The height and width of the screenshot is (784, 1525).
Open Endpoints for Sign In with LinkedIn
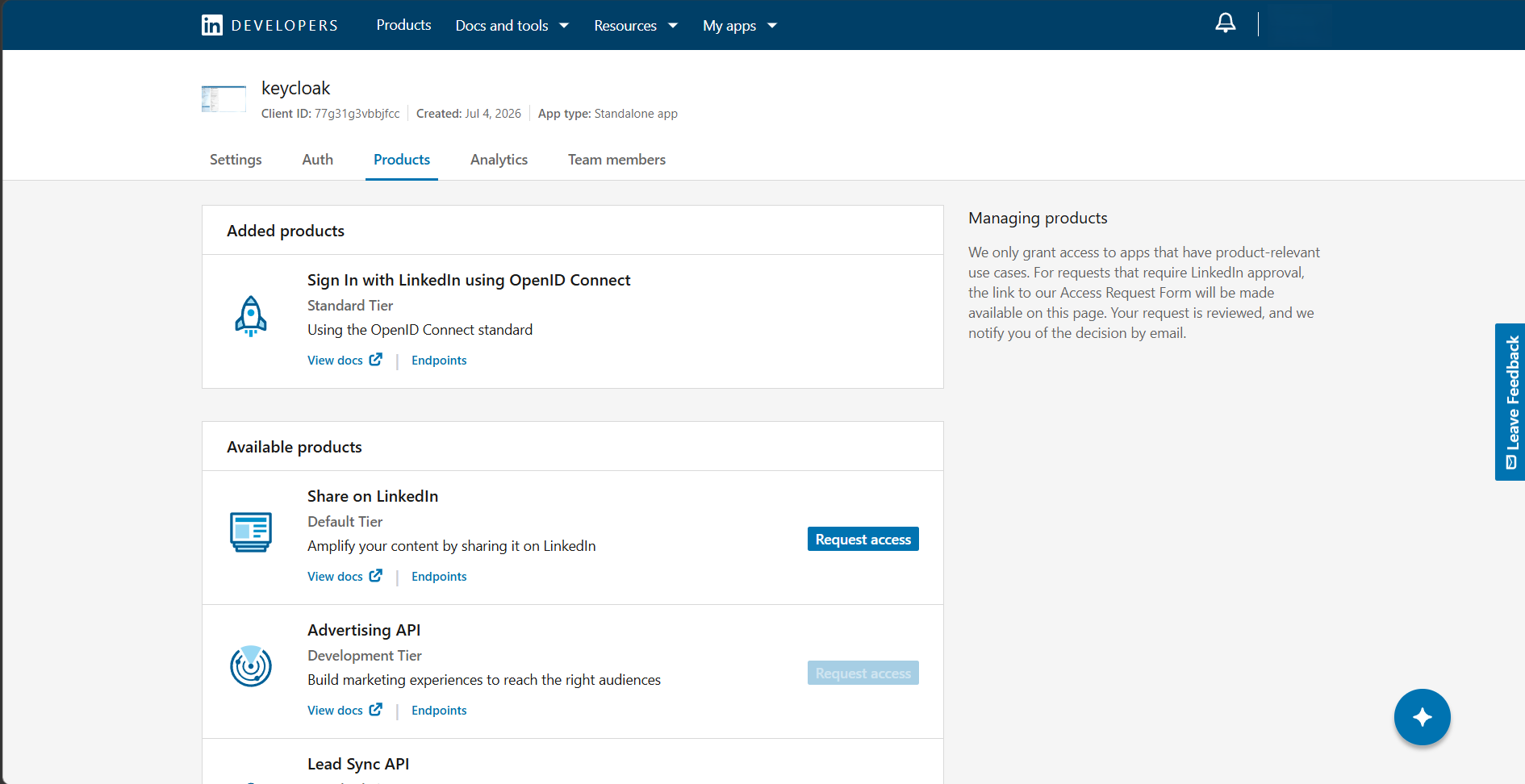point(439,361)
